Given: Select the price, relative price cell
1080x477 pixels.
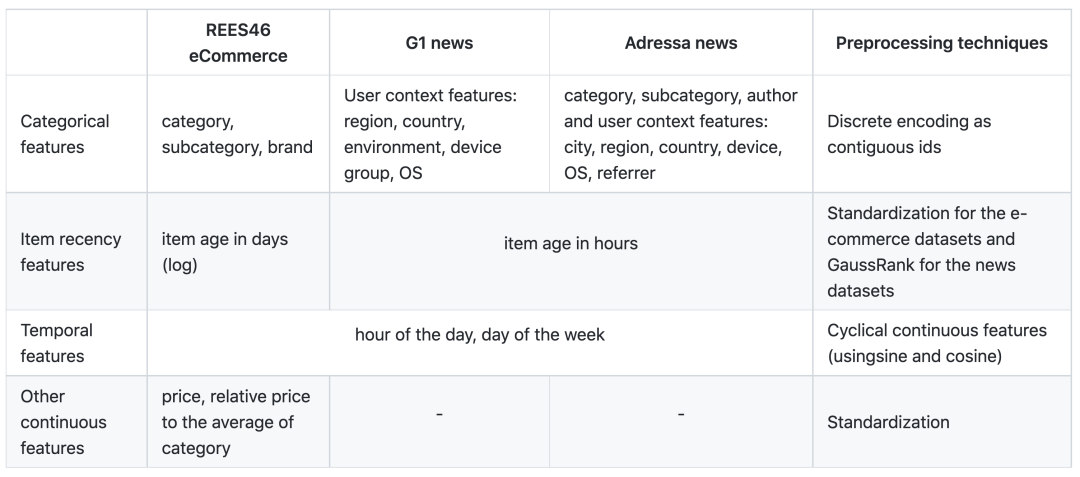Looking at the screenshot, I should tap(237, 421).
